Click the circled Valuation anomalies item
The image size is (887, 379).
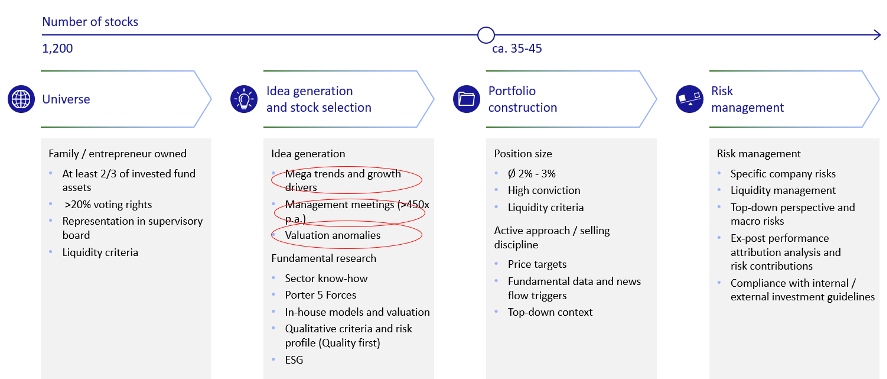(x=347, y=235)
